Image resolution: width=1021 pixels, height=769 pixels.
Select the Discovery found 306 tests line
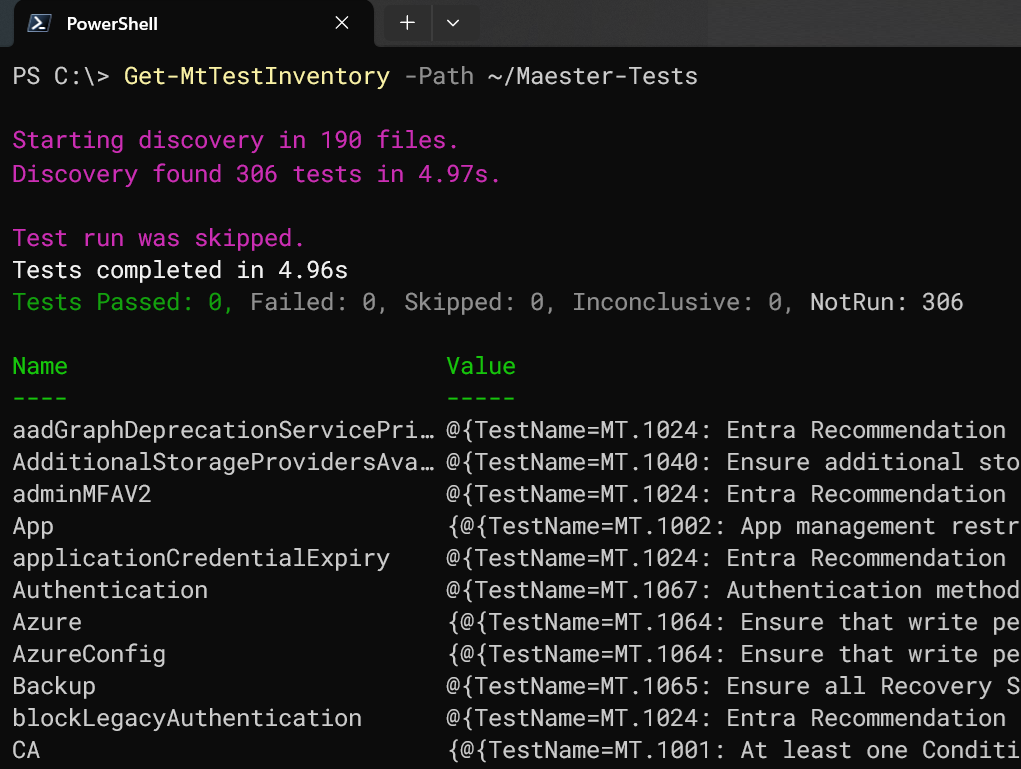click(254, 174)
